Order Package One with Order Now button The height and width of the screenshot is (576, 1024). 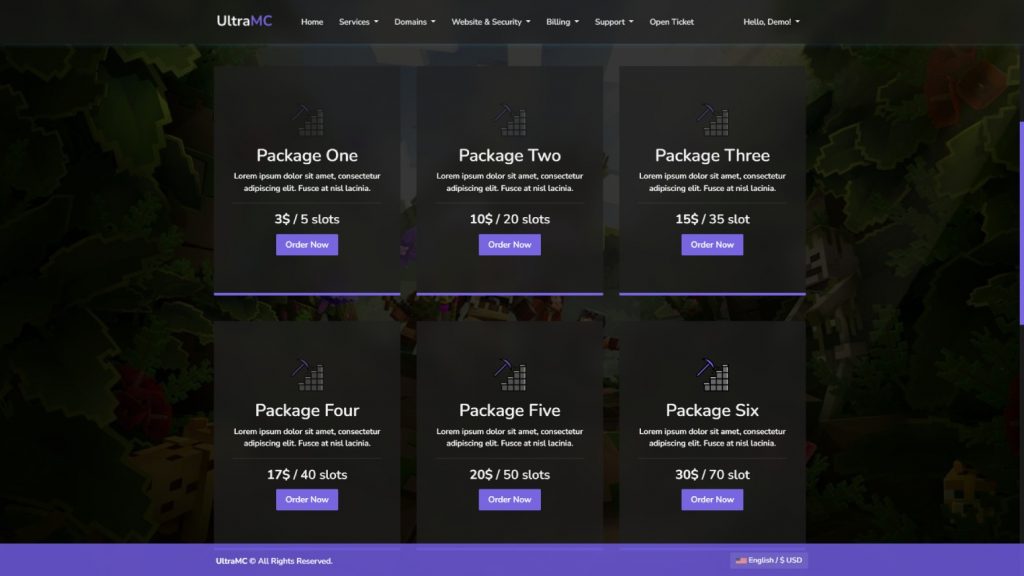[x=307, y=245]
